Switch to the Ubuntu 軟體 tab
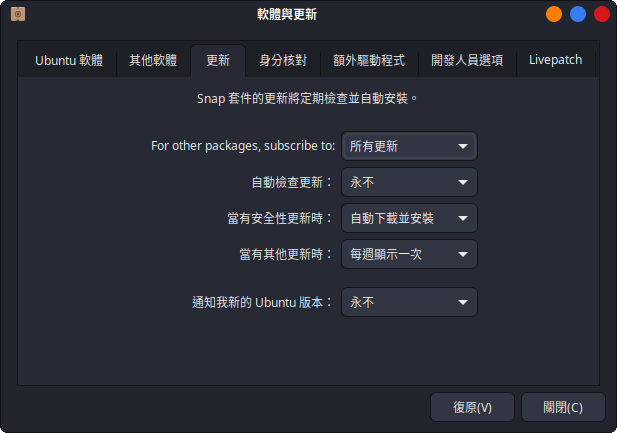This screenshot has width=617, height=433. 69,61
